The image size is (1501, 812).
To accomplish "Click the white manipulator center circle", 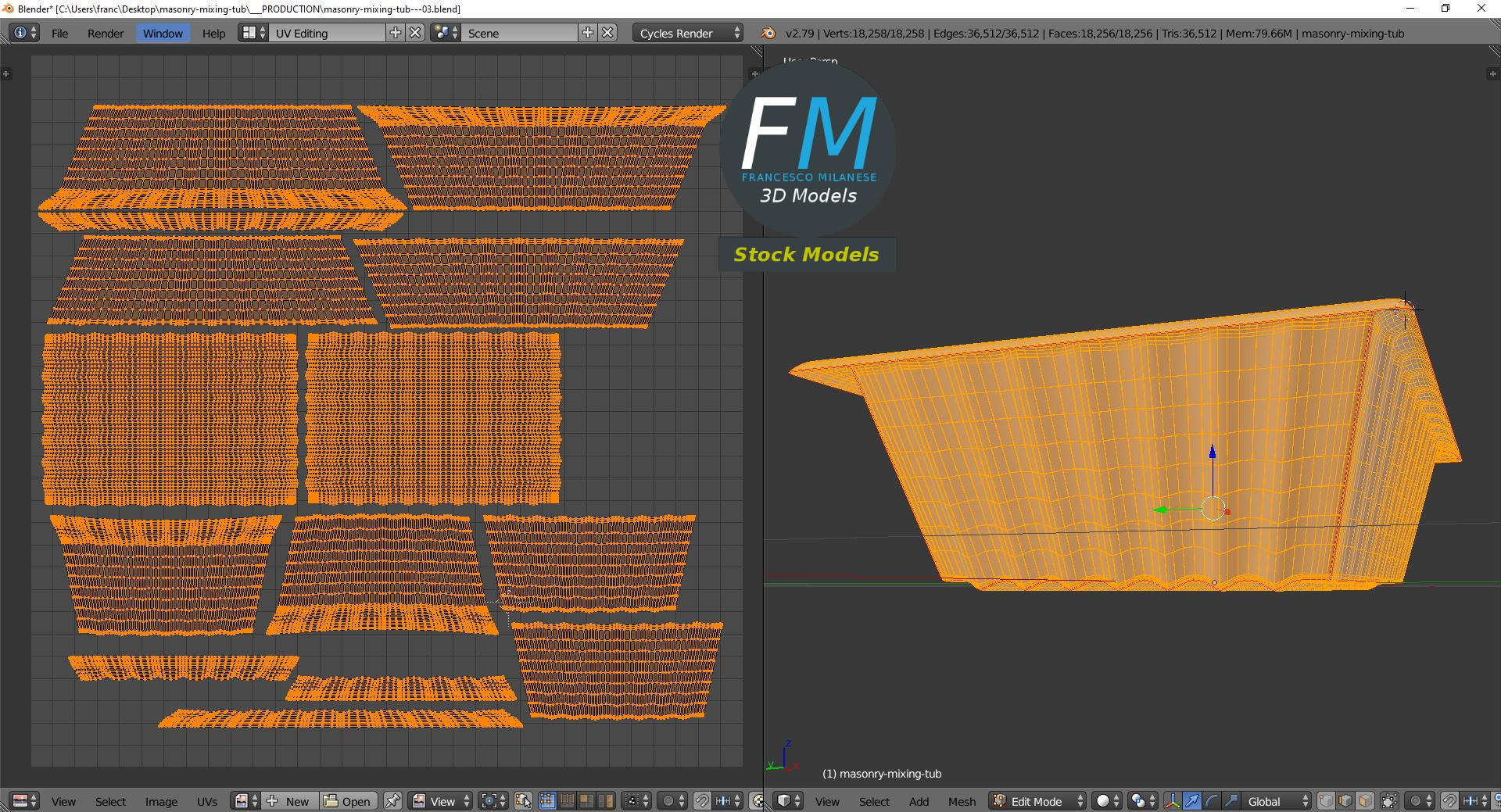I will pos(1213,509).
